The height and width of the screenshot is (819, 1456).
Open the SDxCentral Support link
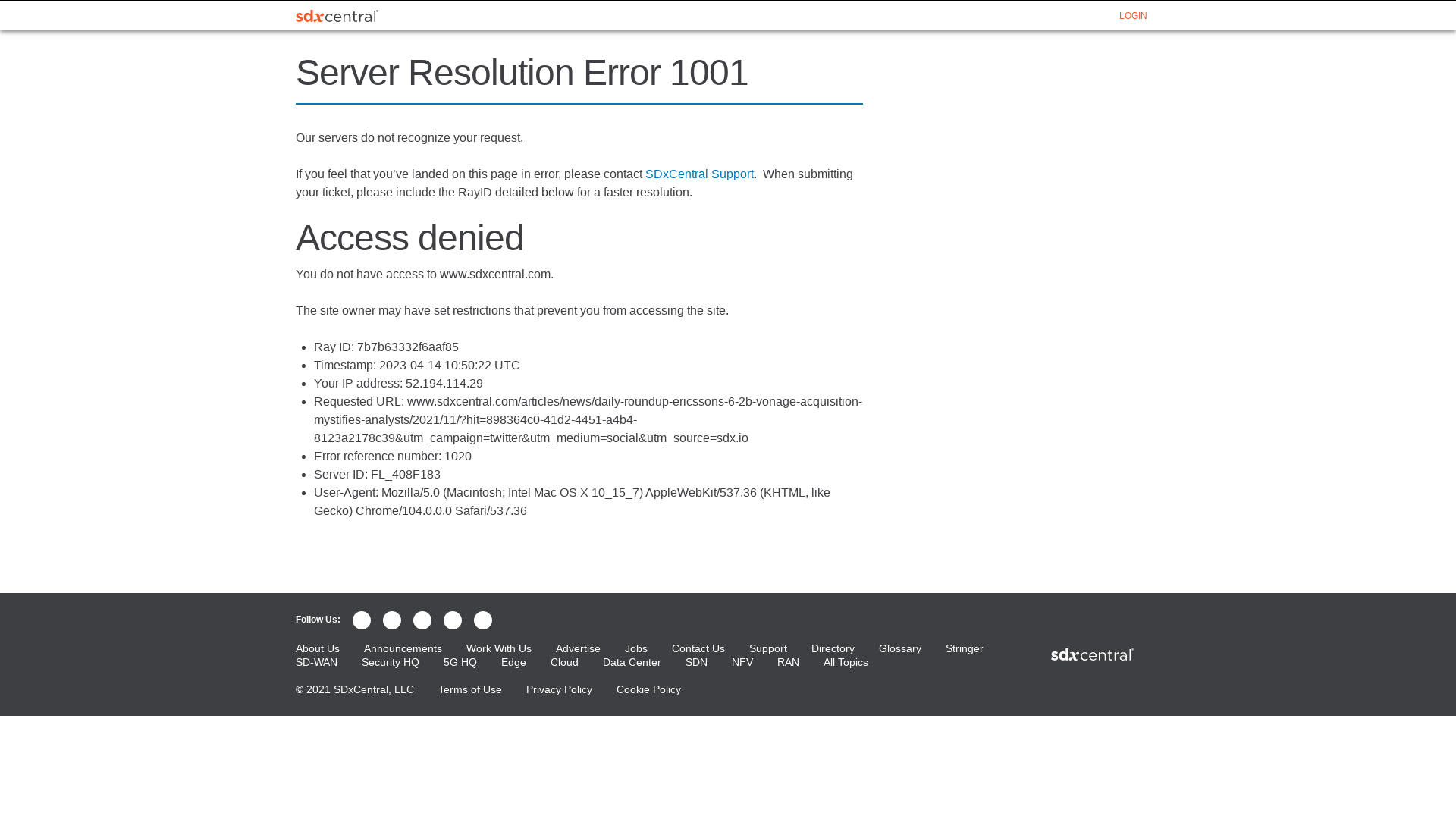click(699, 174)
